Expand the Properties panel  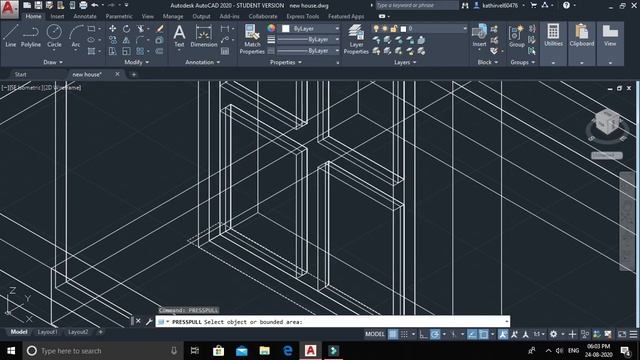tap(285, 62)
